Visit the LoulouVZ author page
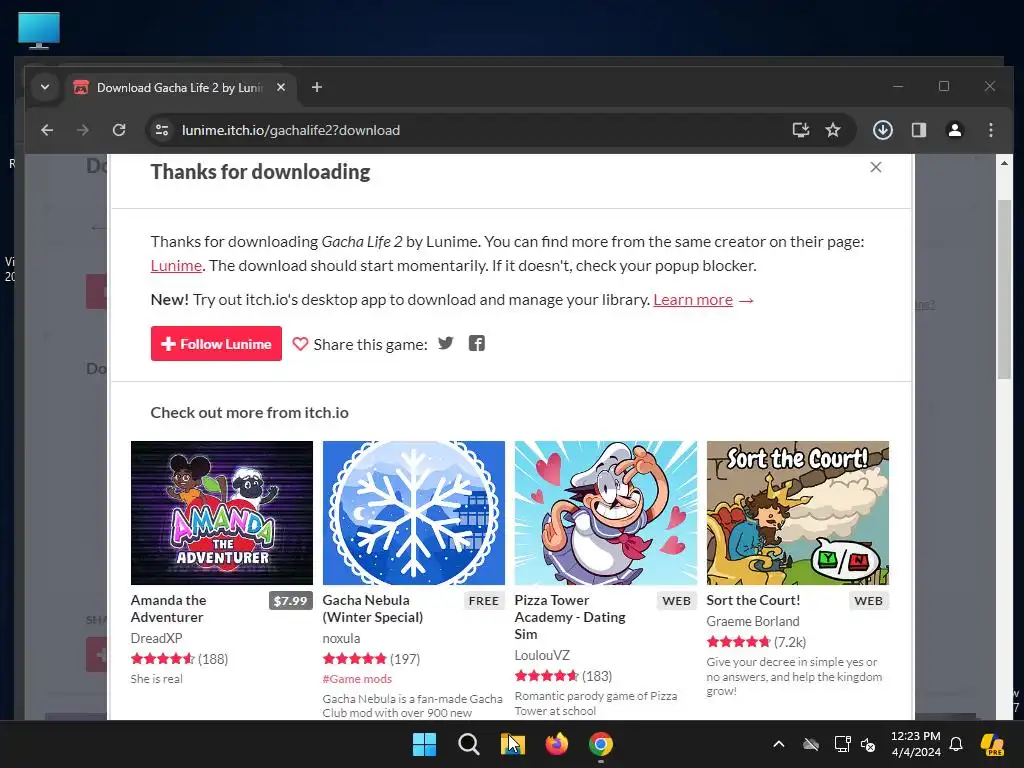 [x=542, y=655]
